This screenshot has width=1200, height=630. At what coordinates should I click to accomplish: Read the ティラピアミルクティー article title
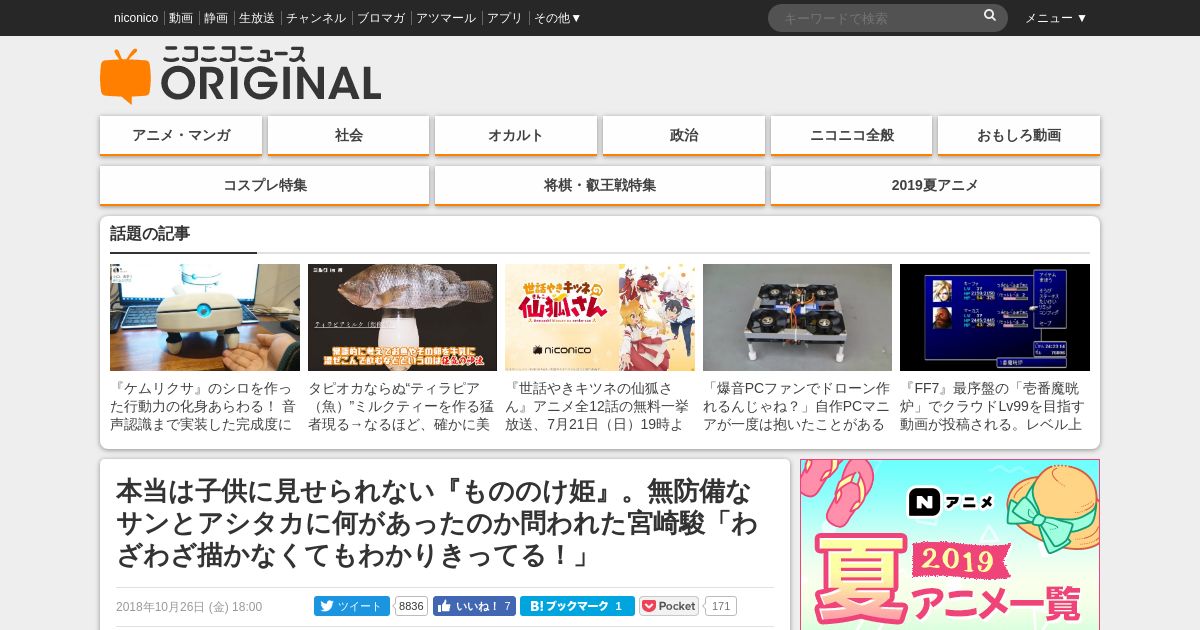point(402,406)
